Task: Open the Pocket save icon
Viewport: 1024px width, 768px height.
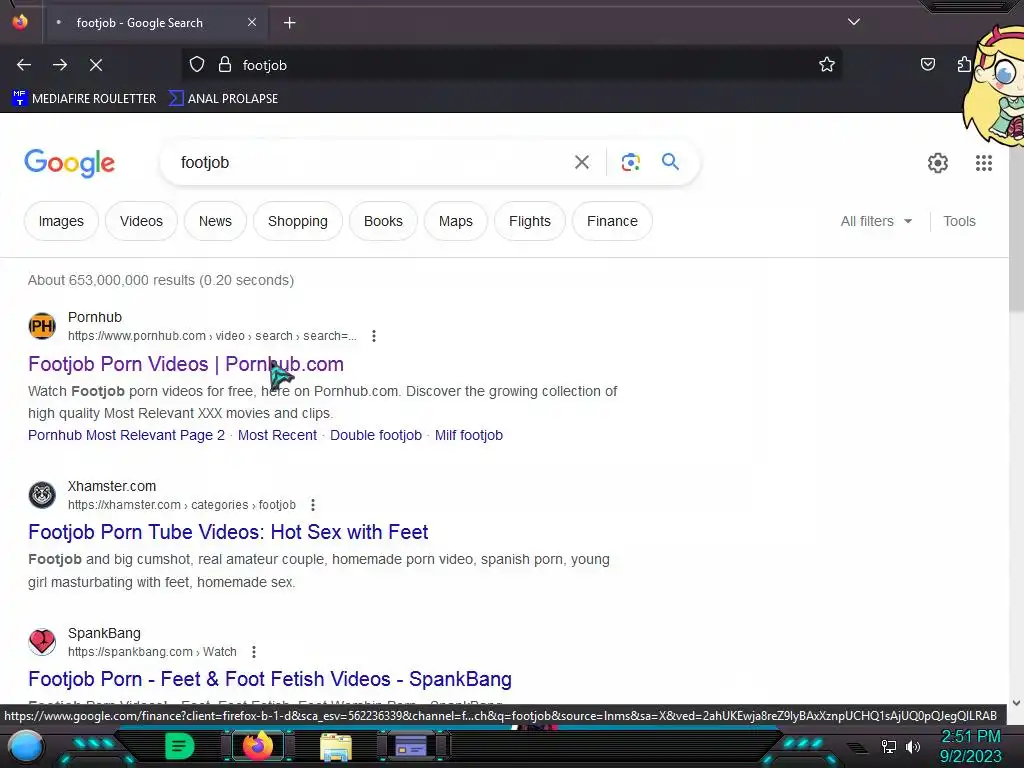Action: [x=927, y=64]
